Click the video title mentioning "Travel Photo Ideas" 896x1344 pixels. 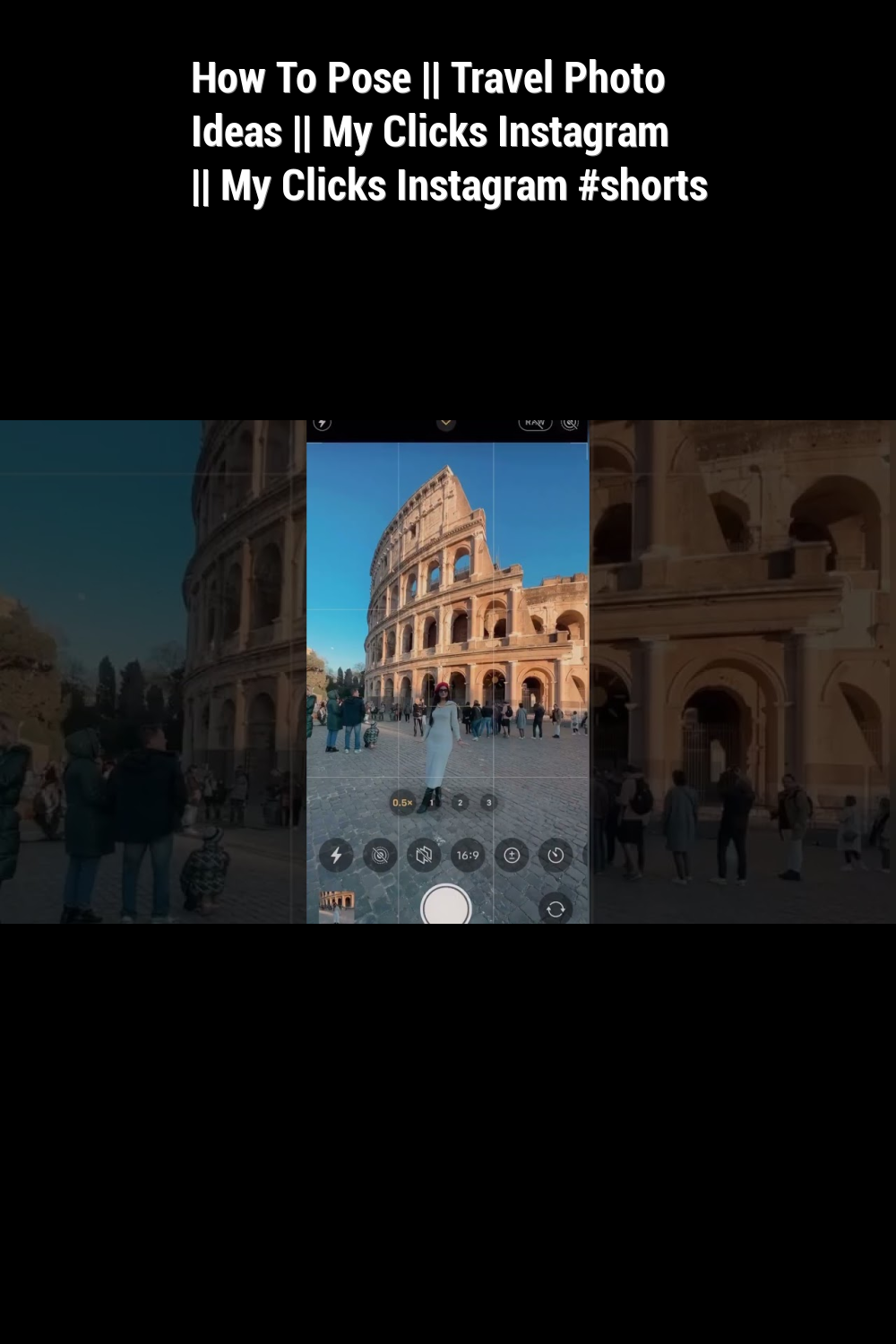(x=449, y=132)
